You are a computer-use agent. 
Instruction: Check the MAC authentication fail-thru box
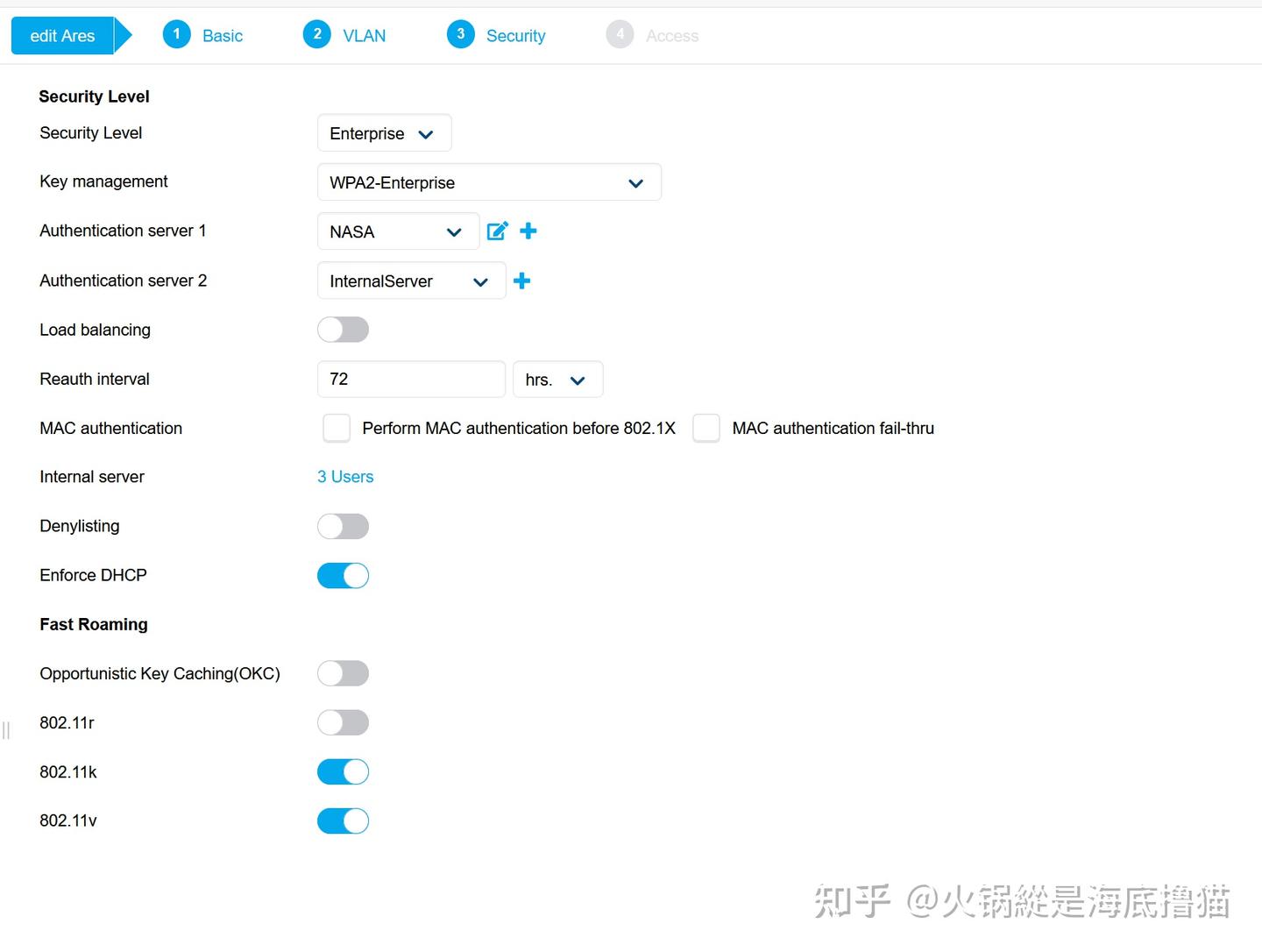[x=706, y=428]
